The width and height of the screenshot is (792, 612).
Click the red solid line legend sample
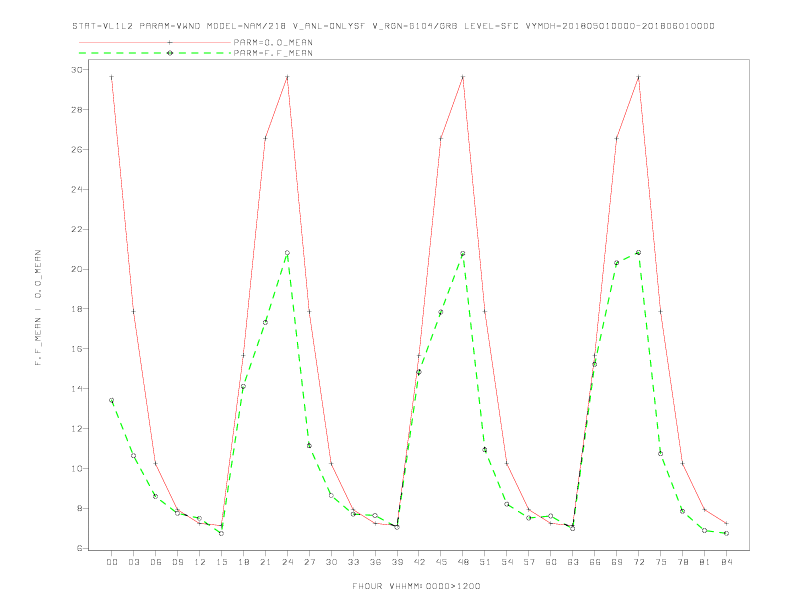pyautogui.click(x=155, y=42)
